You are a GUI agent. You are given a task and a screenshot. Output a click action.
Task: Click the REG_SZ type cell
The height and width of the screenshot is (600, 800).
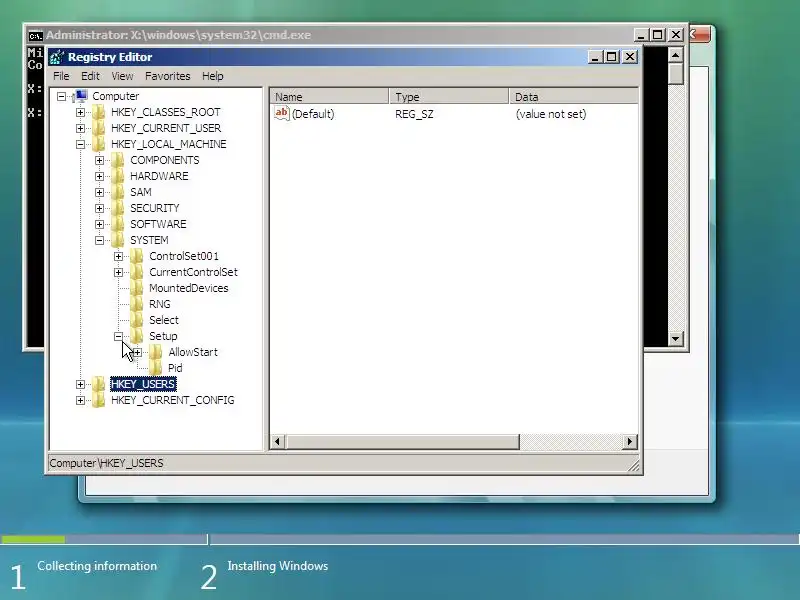click(414, 114)
